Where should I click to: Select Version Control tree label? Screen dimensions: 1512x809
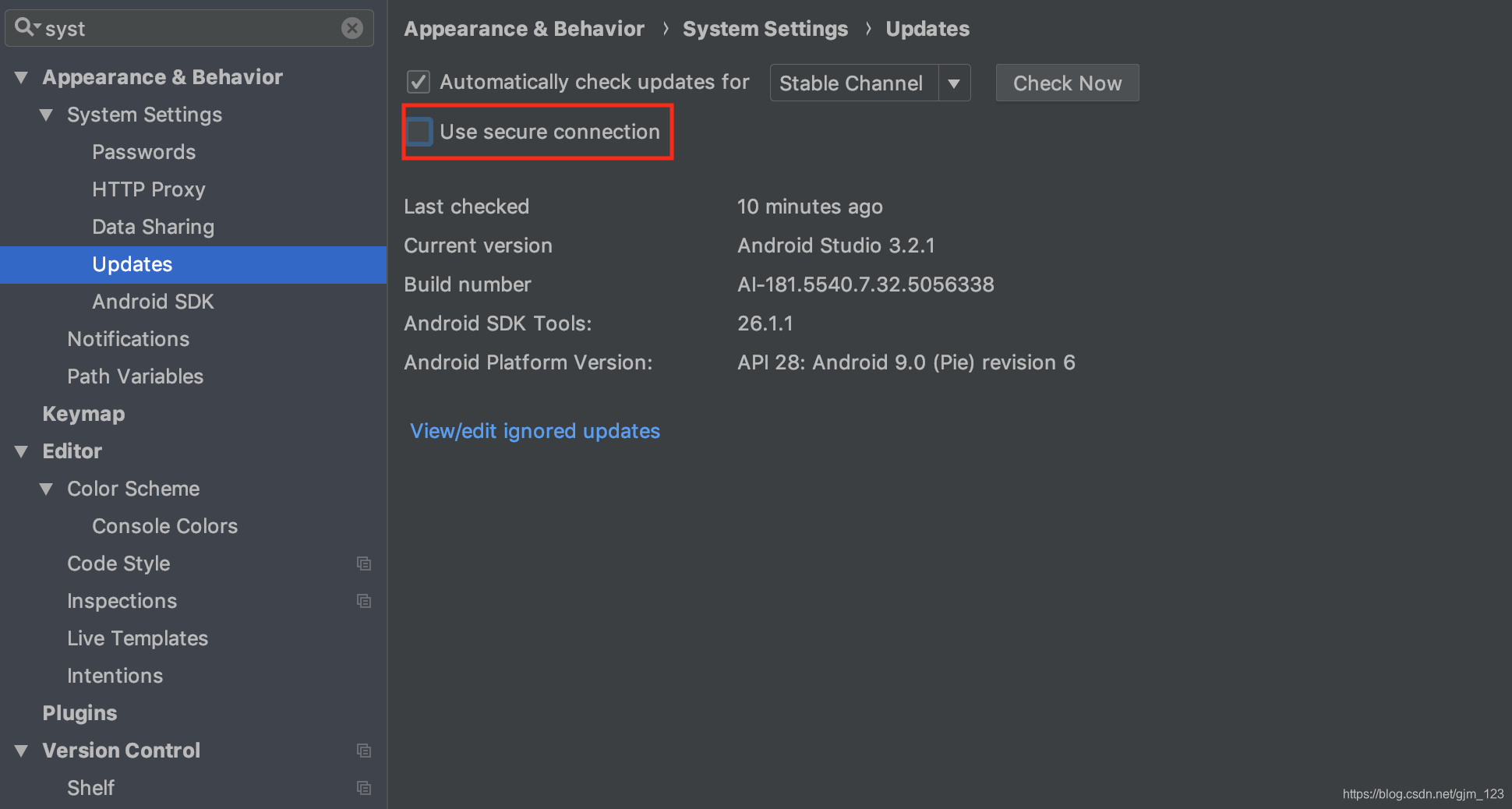(x=121, y=751)
